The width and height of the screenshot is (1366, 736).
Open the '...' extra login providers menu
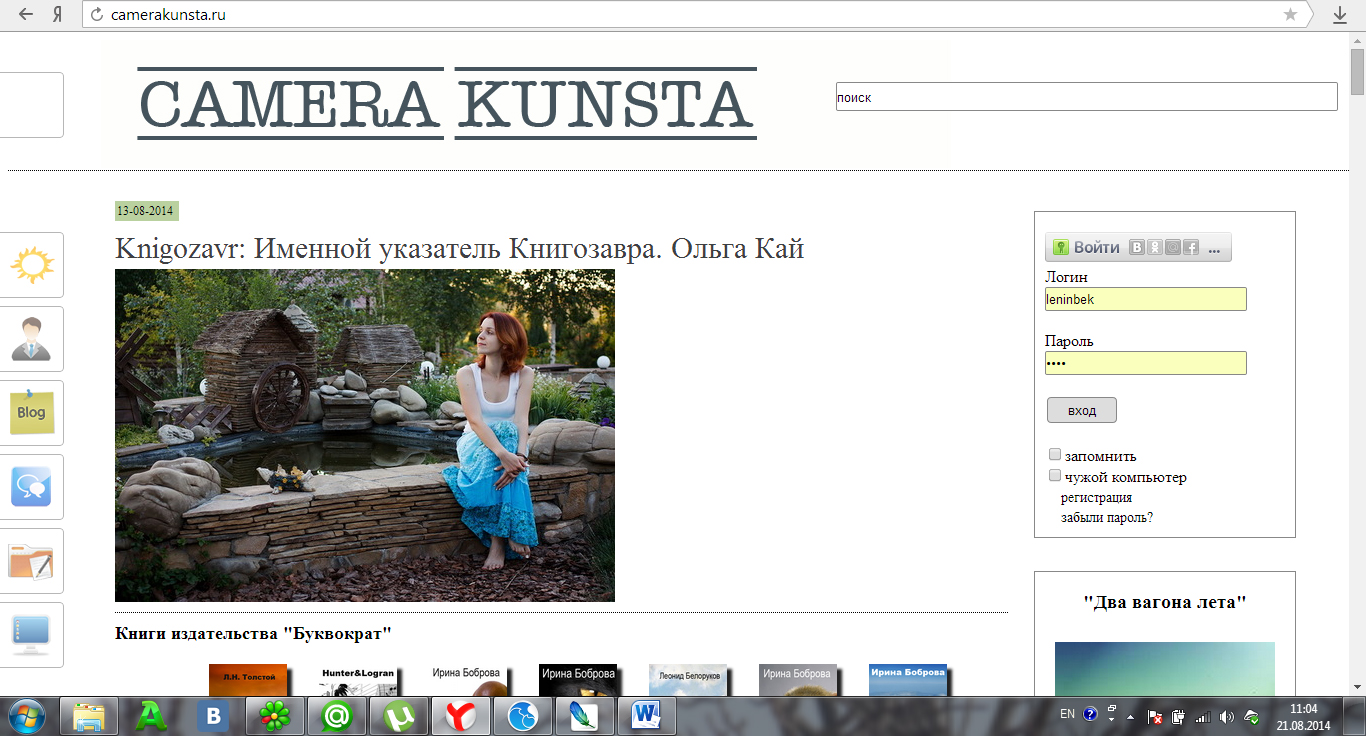click(1215, 247)
